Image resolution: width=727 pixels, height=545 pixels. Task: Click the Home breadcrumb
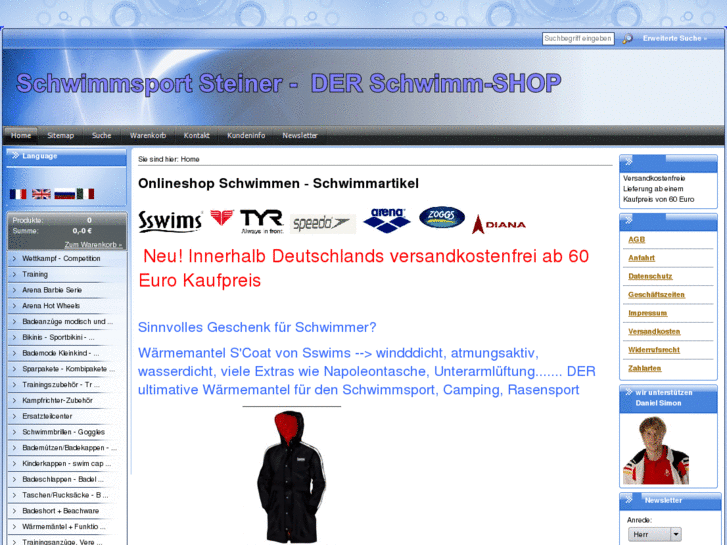coord(190,159)
